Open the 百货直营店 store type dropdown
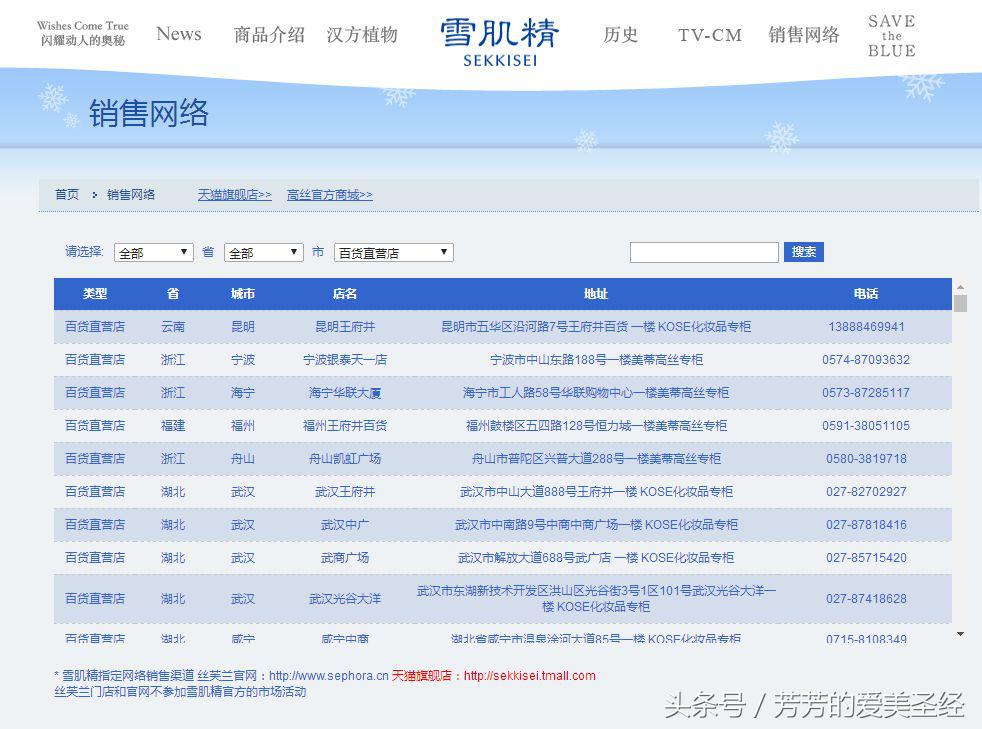Image resolution: width=982 pixels, height=729 pixels. (x=392, y=252)
